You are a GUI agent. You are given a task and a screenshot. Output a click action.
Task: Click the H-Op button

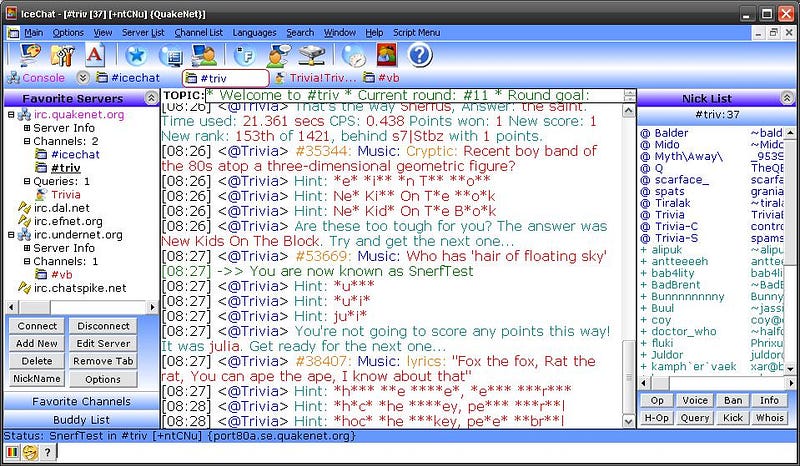point(657,418)
